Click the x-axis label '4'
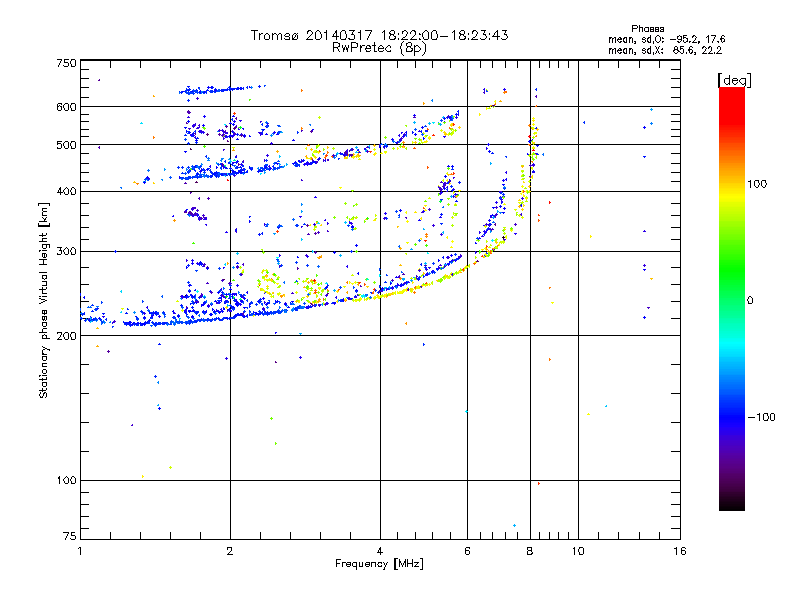This screenshot has height=600, width=800. click(x=380, y=551)
